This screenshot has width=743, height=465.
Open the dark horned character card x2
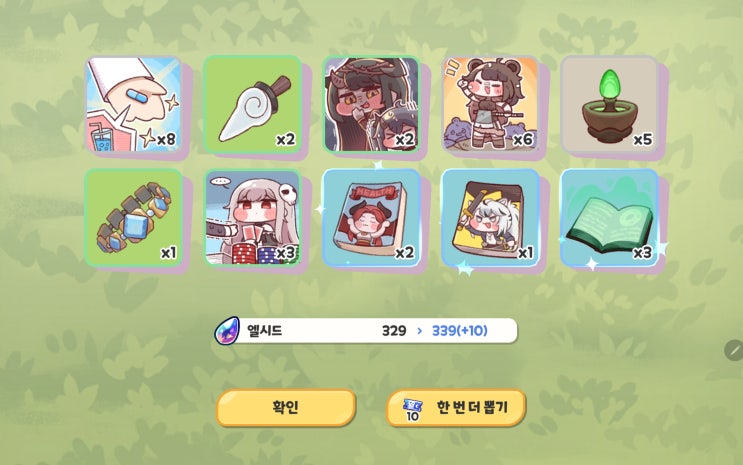(x=371, y=104)
